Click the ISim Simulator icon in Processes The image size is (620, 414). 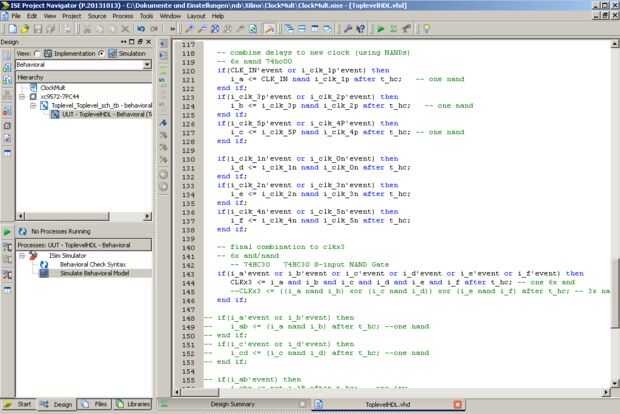[x=33, y=256]
